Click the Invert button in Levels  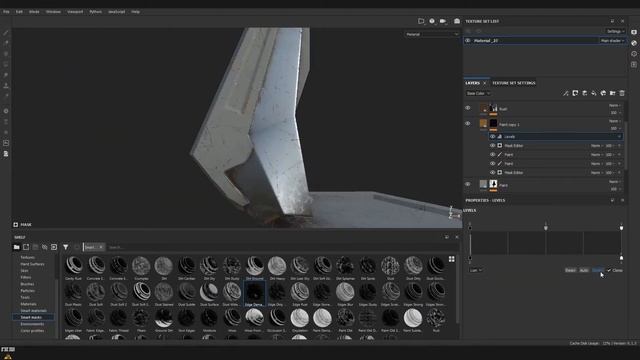[x=598, y=270]
